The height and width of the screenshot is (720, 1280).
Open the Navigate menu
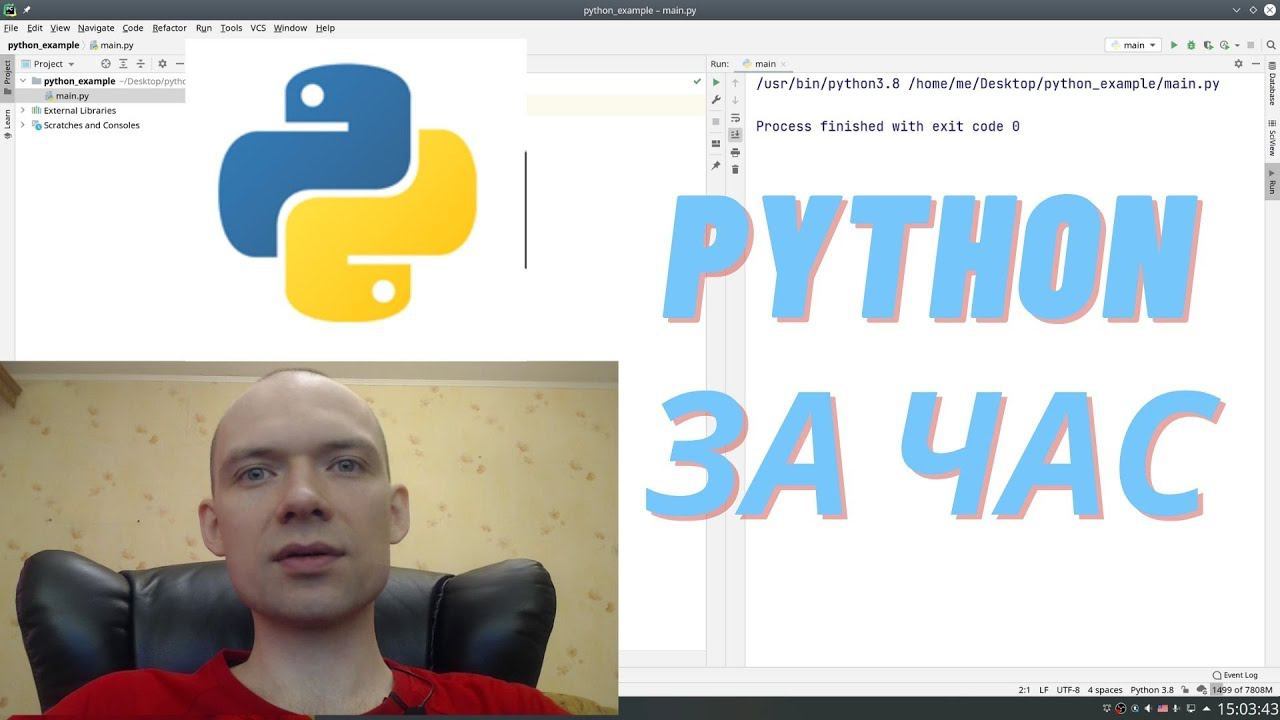coord(96,28)
